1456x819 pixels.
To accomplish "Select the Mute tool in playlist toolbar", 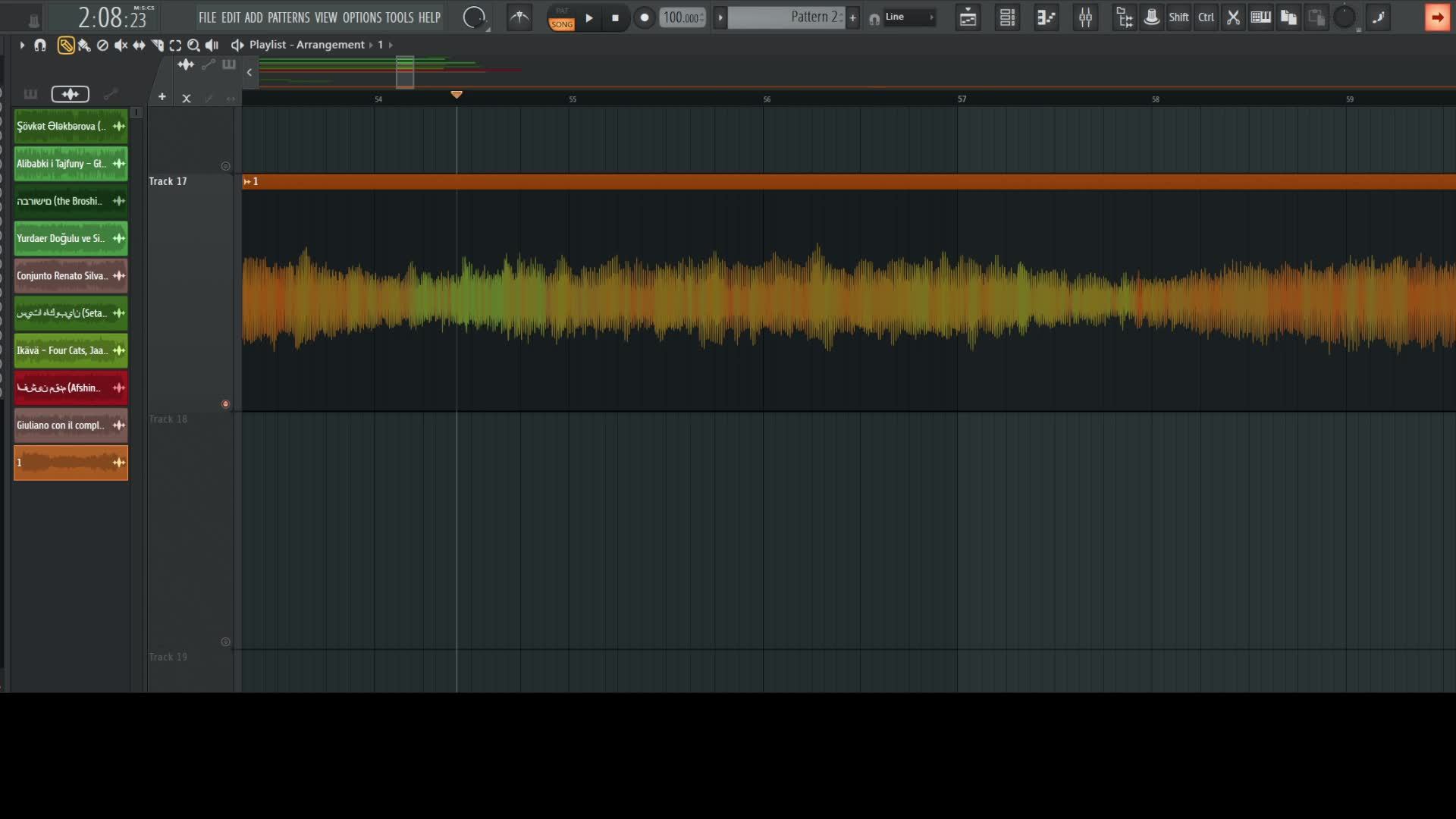I will [121, 45].
